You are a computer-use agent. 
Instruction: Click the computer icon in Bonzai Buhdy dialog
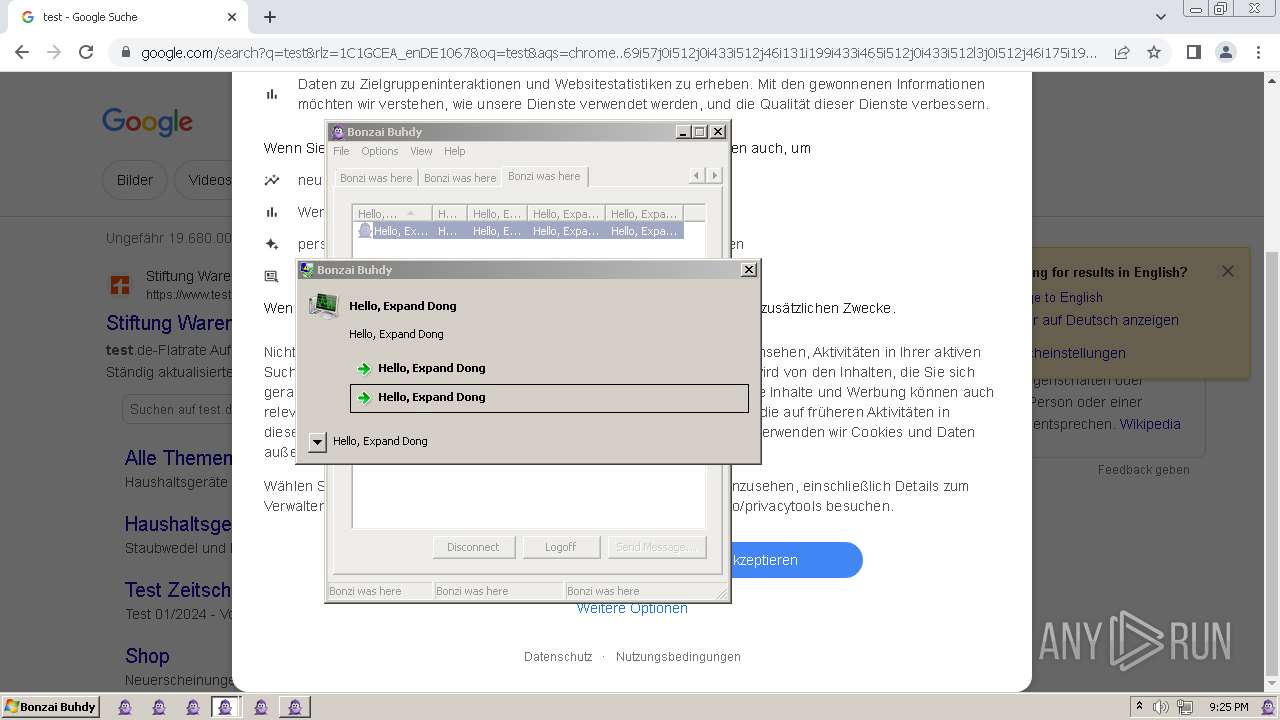323,306
